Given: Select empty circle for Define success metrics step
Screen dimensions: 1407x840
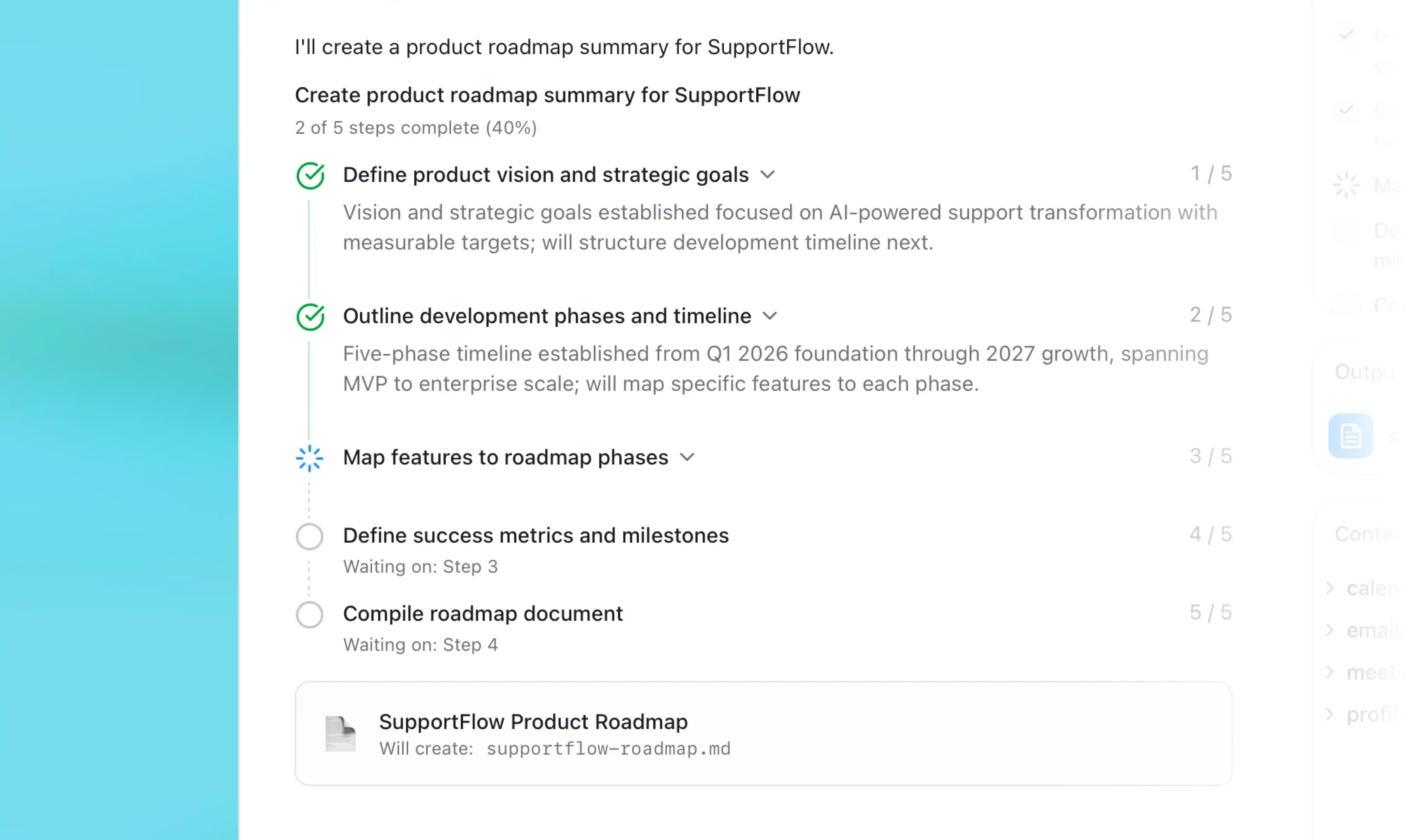Looking at the screenshot, I should point(309,536).
